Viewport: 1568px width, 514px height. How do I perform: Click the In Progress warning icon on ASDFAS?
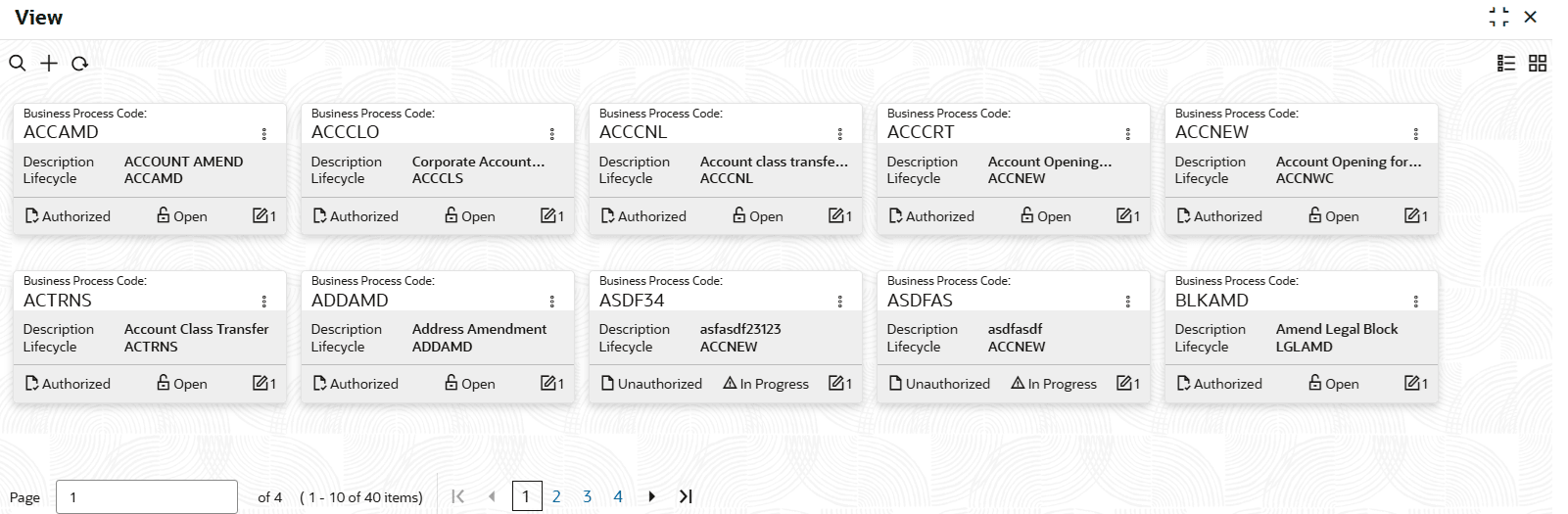pos(1018,383)
